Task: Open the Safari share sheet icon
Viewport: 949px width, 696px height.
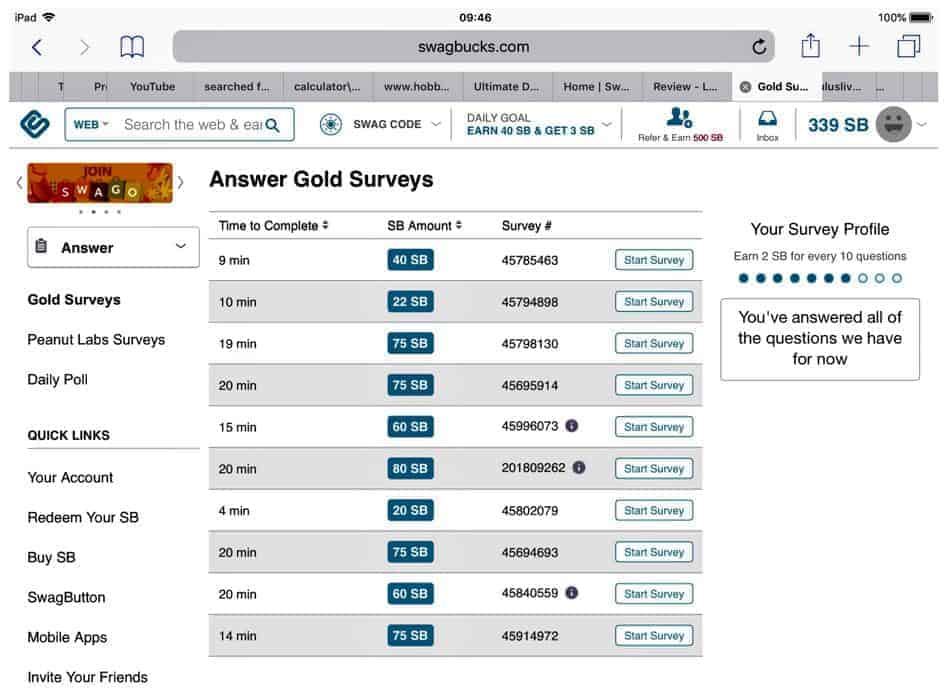Action: (x=810, y=45)
